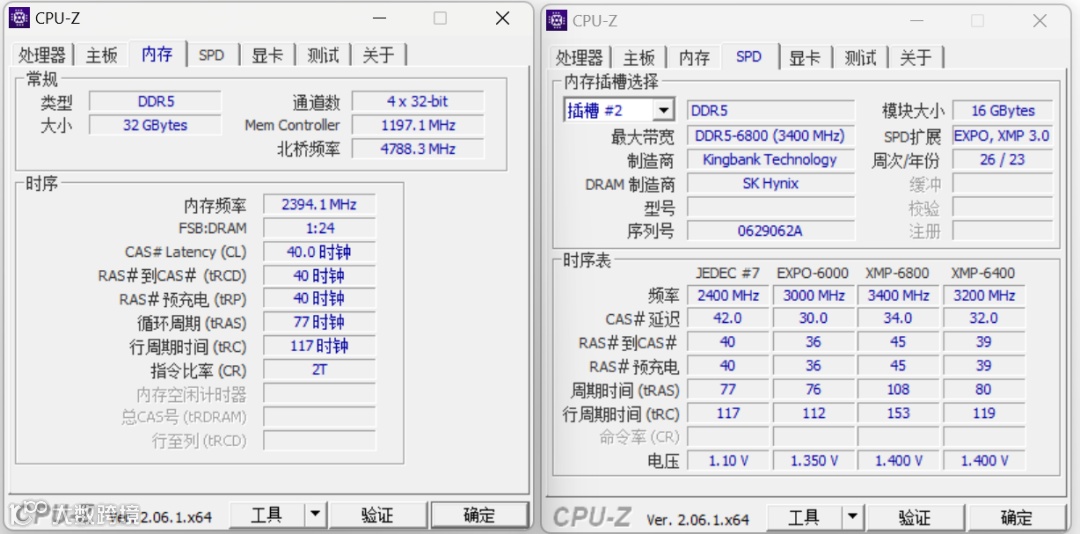Open 显卡 tab in left CPU-Z window
The height and width of the screenshot is (534, 1080).
click(x=267, y=55)
